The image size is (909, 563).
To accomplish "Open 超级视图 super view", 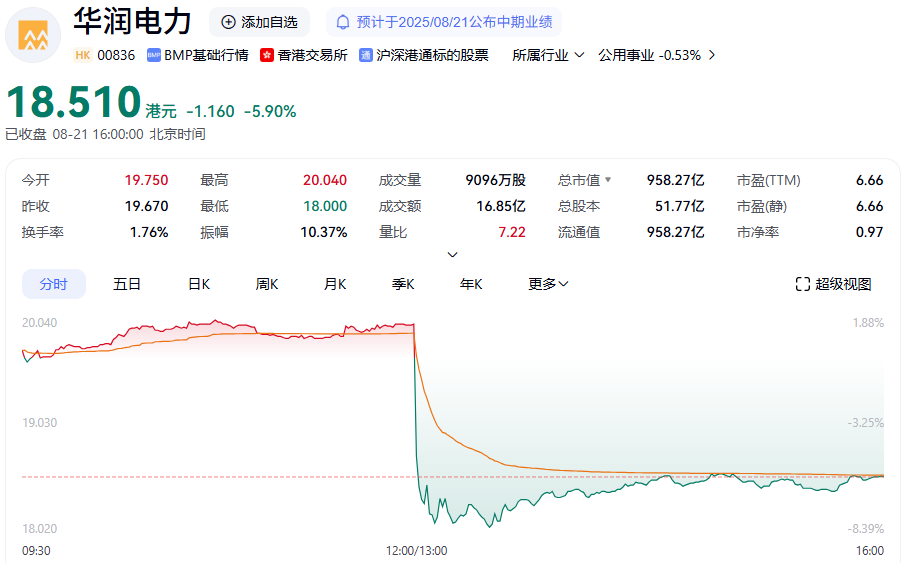I will [834, 284].
